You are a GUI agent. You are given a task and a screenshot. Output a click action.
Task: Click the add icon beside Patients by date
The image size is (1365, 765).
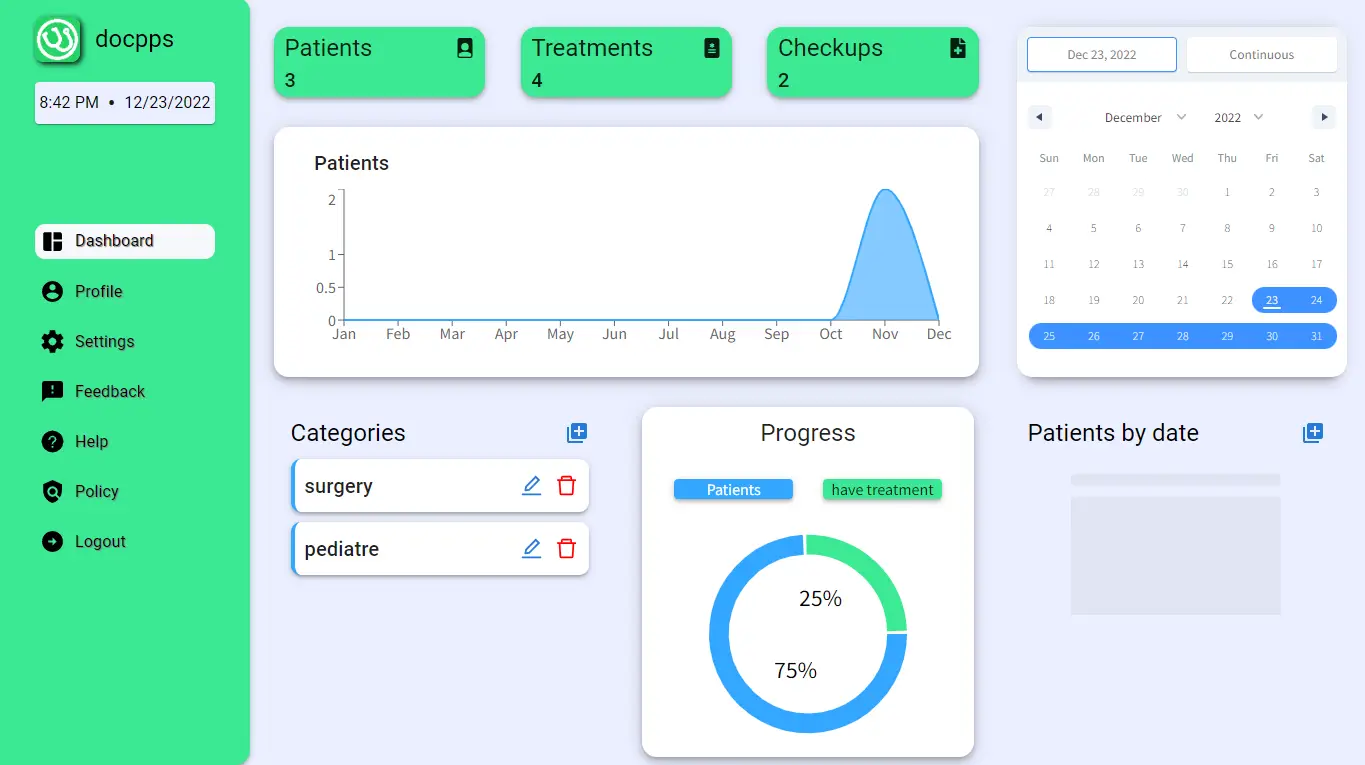(x=1313, y=432)
